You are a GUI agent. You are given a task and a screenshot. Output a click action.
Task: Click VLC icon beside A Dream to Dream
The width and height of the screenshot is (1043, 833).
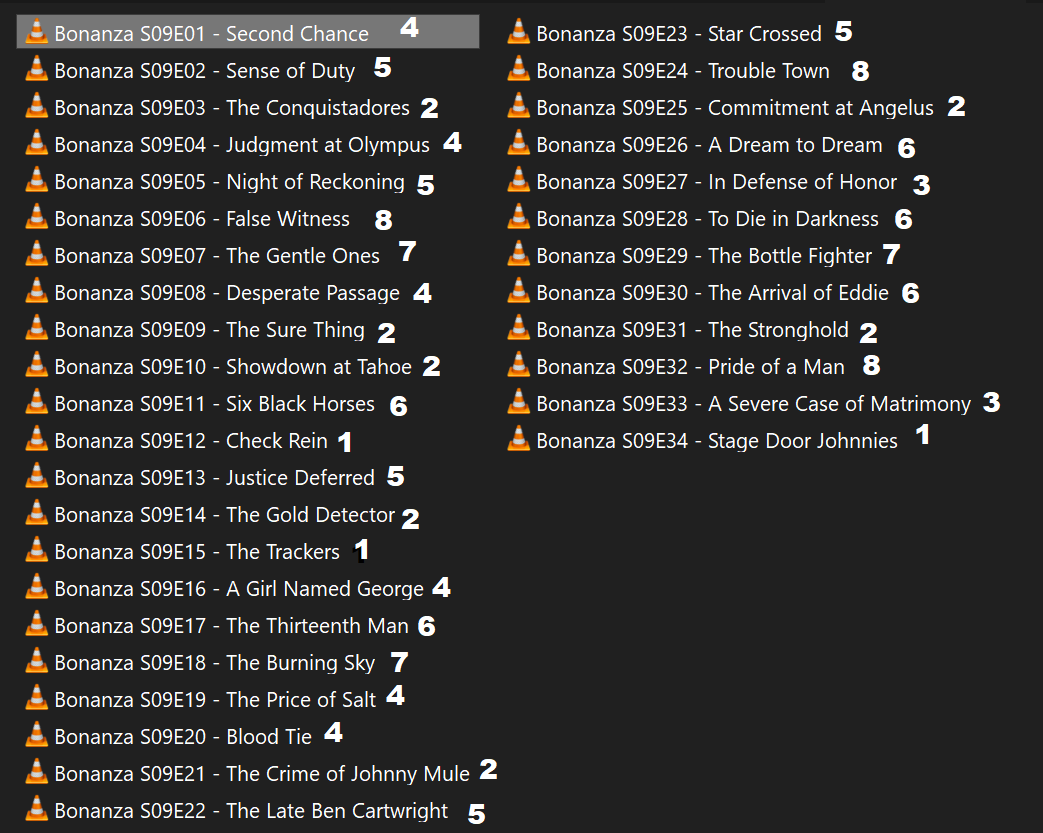[x=519, y=143]
